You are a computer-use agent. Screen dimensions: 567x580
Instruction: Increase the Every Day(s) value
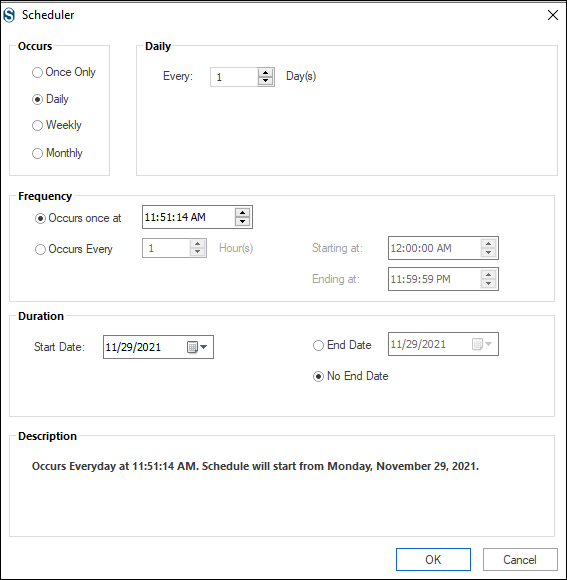pyautogui.click(x=265, y=72)
